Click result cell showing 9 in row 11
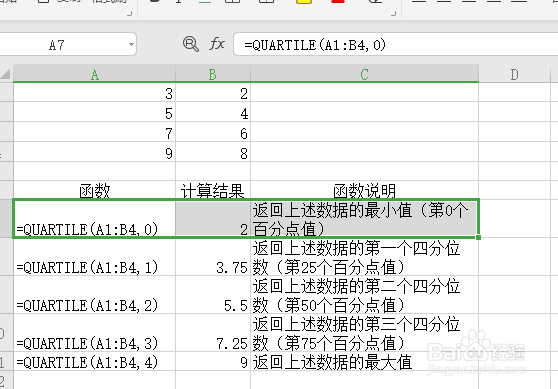 point(213,362)
